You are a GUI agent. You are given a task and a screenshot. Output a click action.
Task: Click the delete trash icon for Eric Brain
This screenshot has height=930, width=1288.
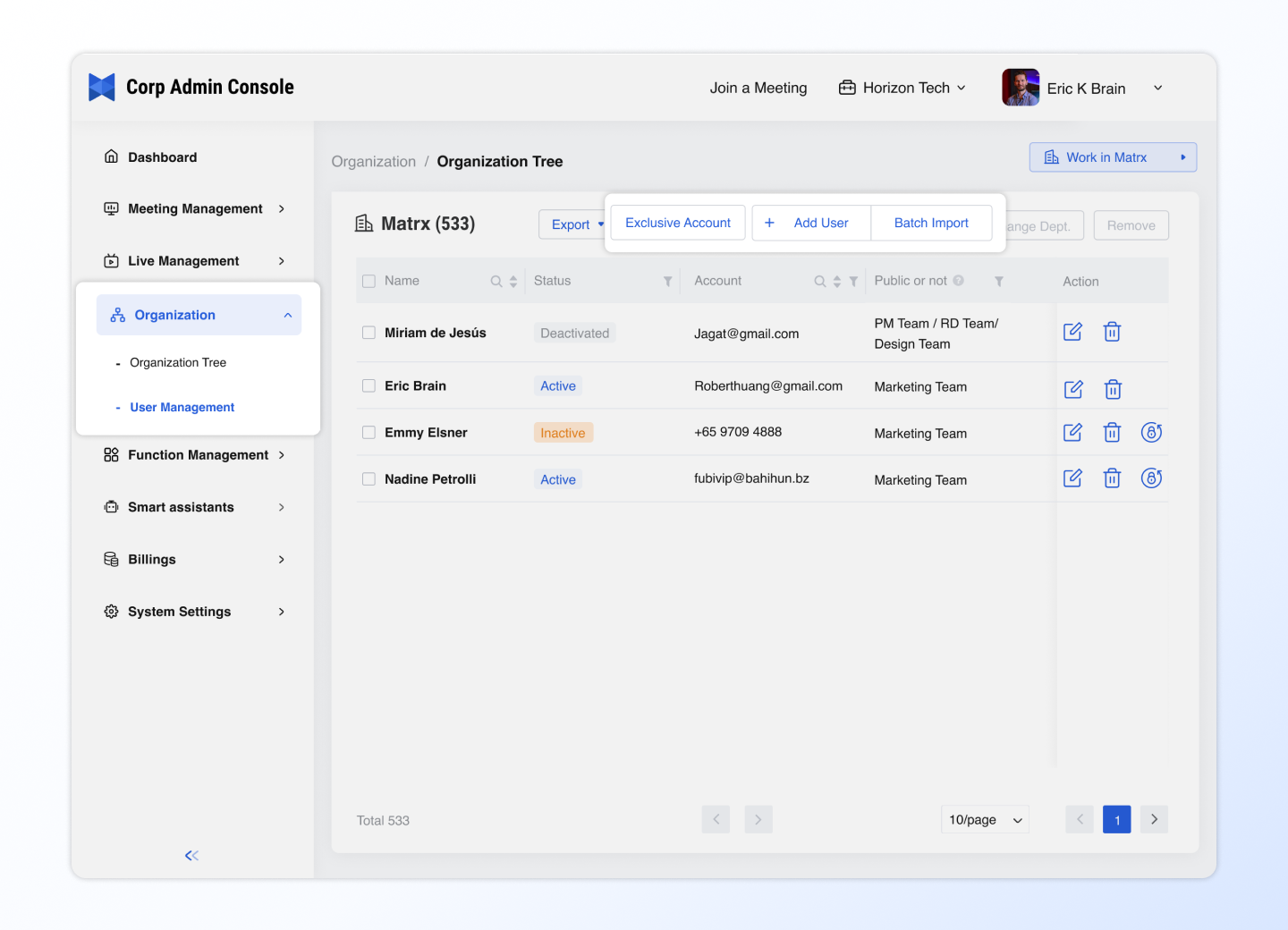point(1112,389)
